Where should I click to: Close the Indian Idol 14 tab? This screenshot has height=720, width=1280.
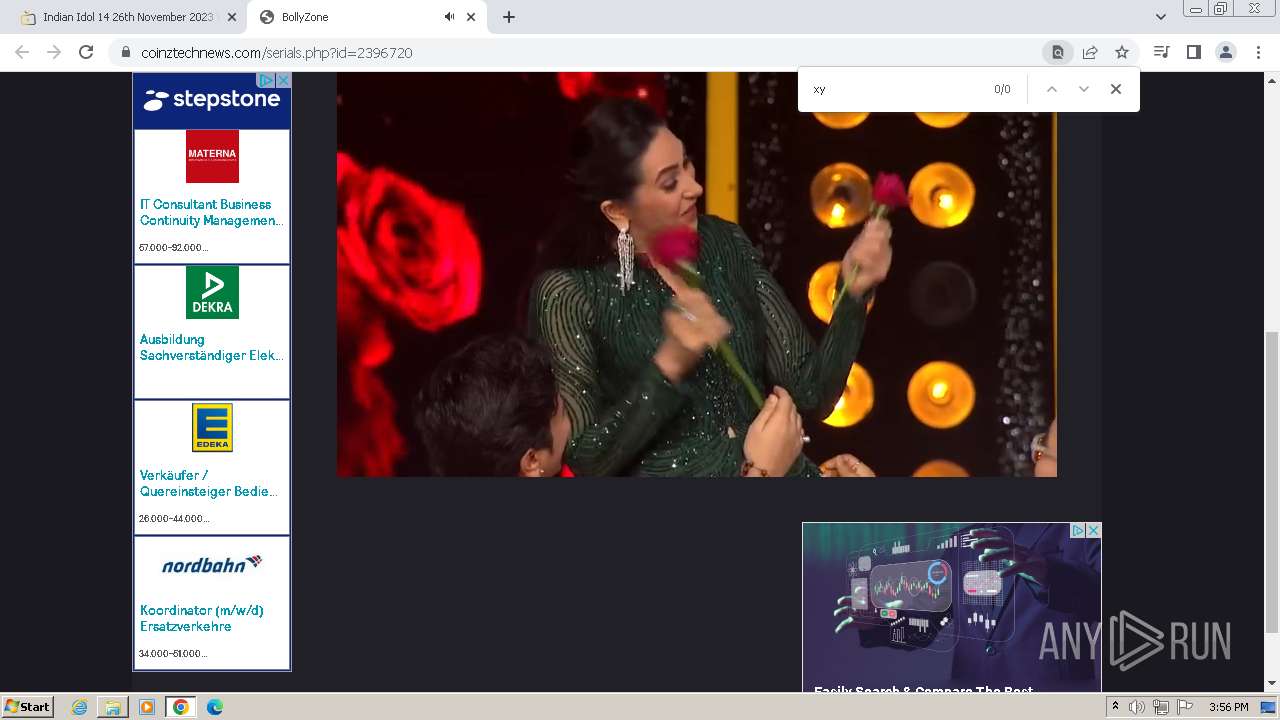pyautogui.click(x=232, y=17)
